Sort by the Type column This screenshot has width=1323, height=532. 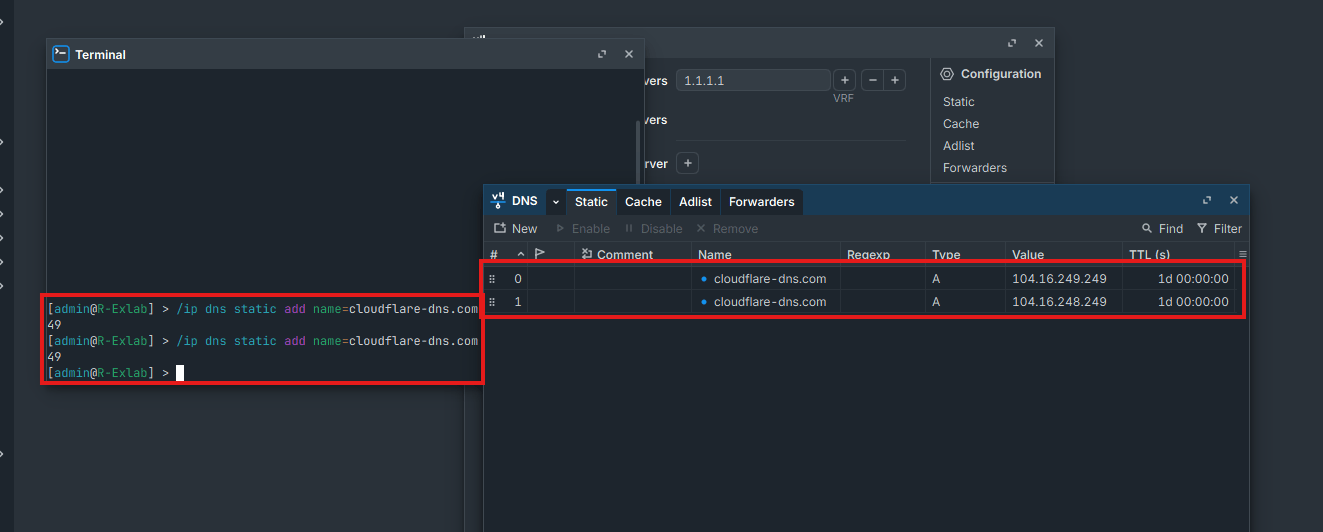pos(946,255)
